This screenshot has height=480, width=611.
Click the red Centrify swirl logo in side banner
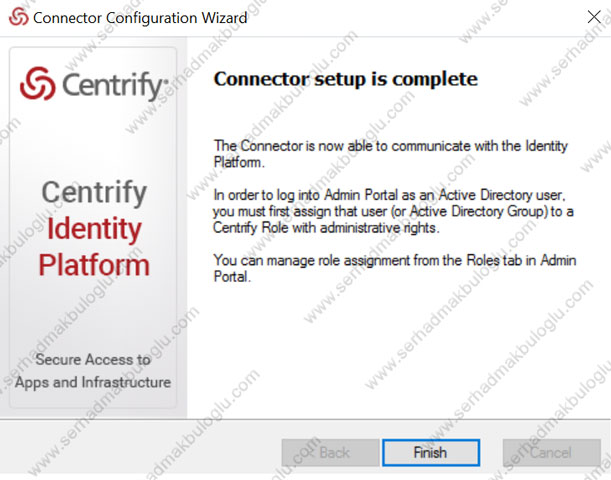click(x=38, y=83)
